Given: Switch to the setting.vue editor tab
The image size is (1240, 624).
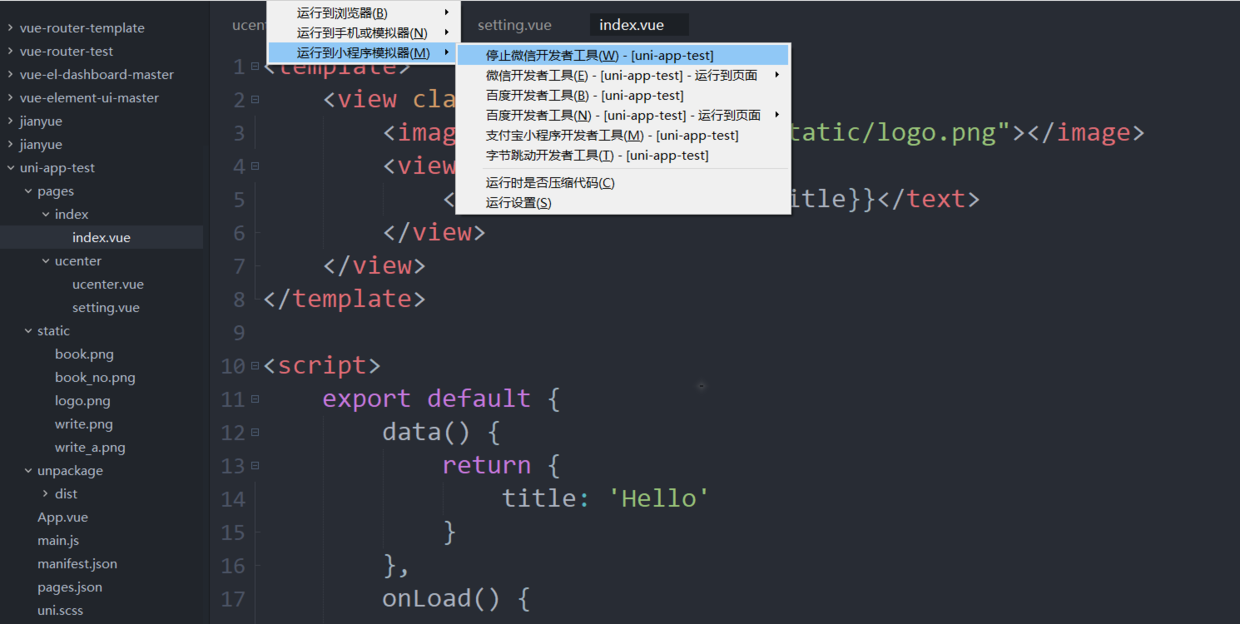Looking at the screenshot, I should click(x=514, y=25).
